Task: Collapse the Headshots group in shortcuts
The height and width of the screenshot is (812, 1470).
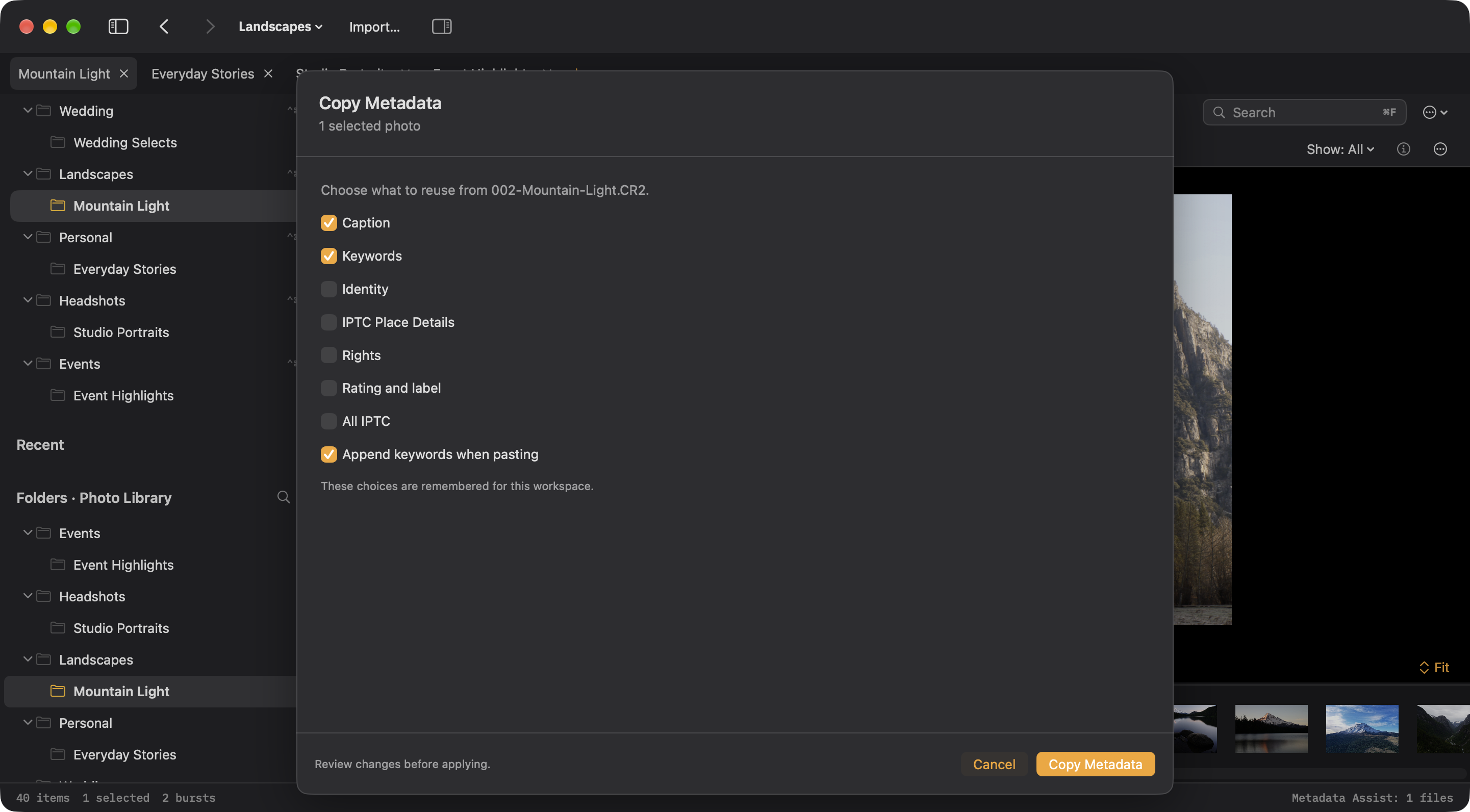Action: (28, 300)
